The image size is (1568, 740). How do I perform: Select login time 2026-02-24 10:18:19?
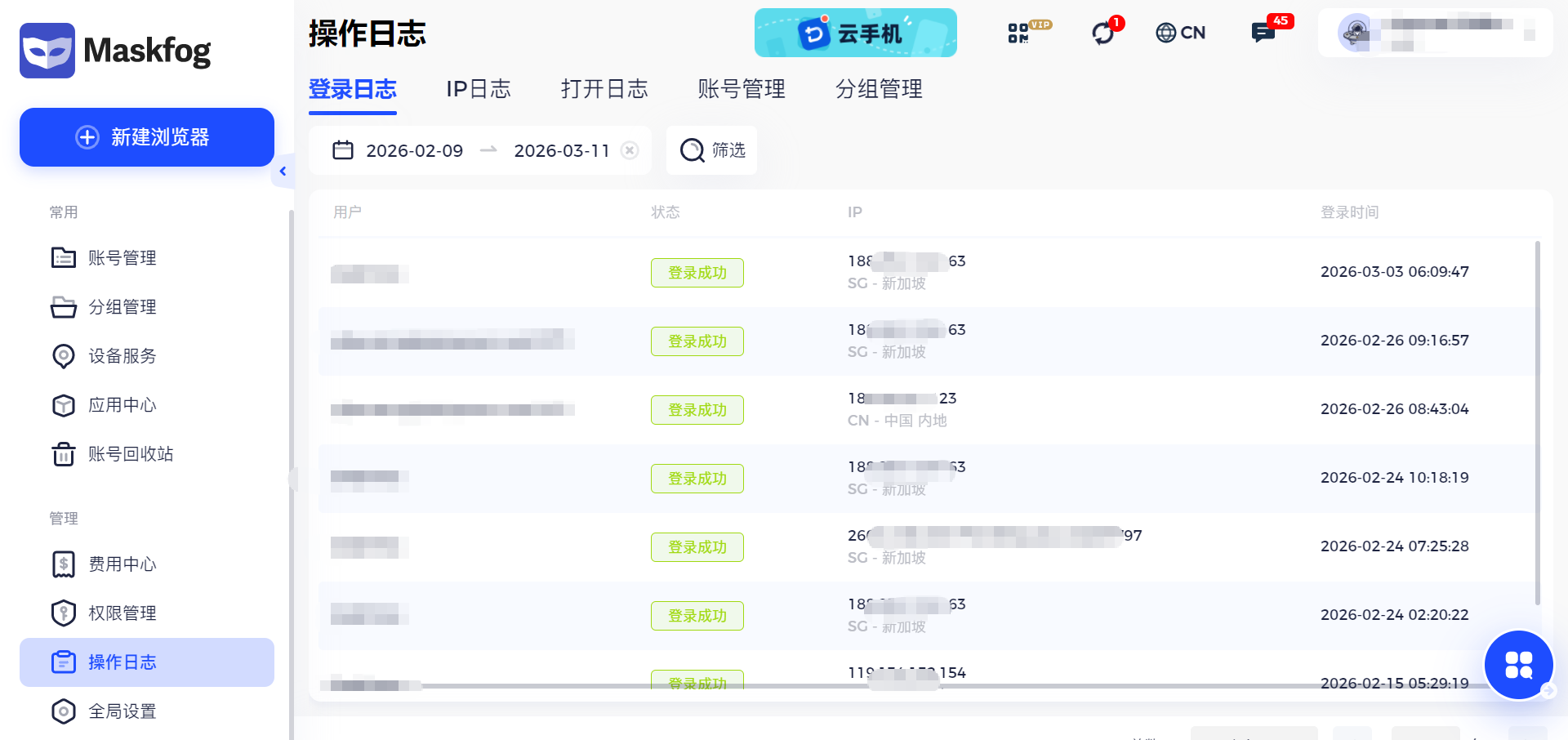pos(1395,478)
